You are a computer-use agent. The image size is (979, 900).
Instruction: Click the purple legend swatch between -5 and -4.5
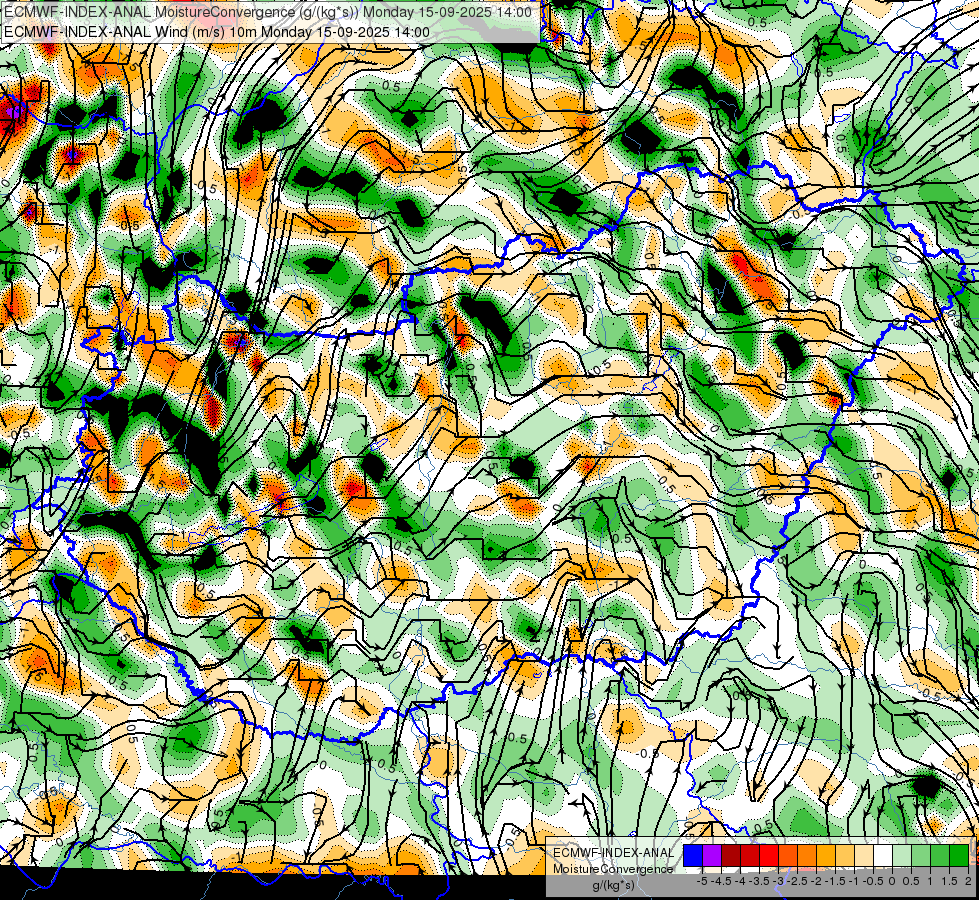(x=712, y=855)
